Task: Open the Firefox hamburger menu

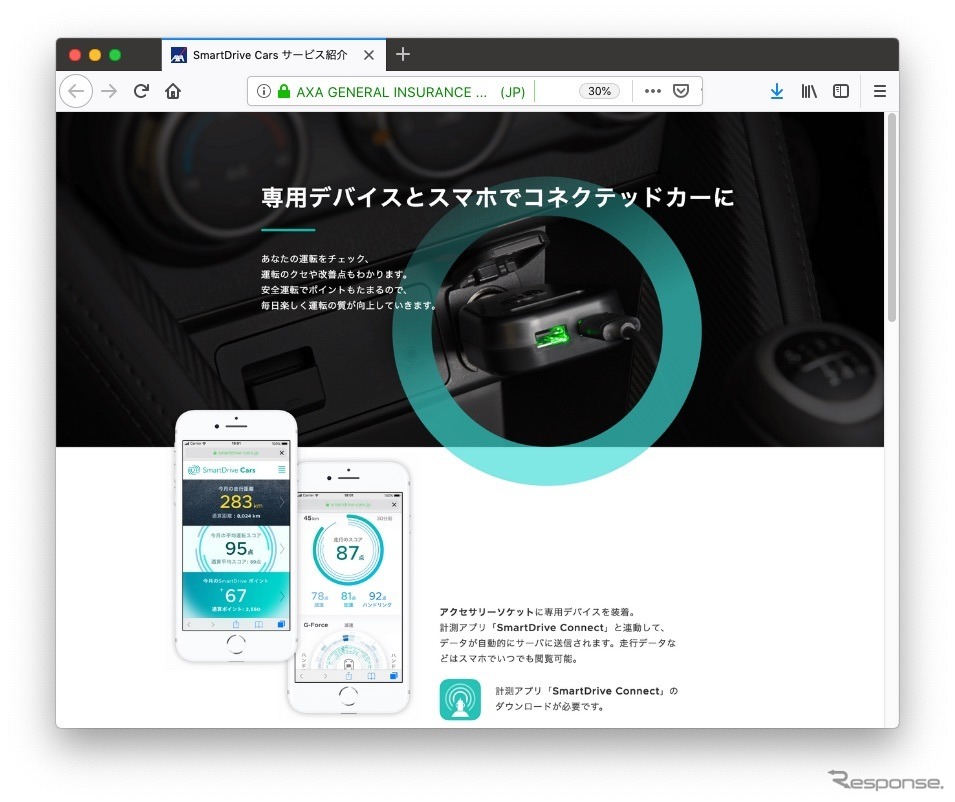Action: pos(879,91)
